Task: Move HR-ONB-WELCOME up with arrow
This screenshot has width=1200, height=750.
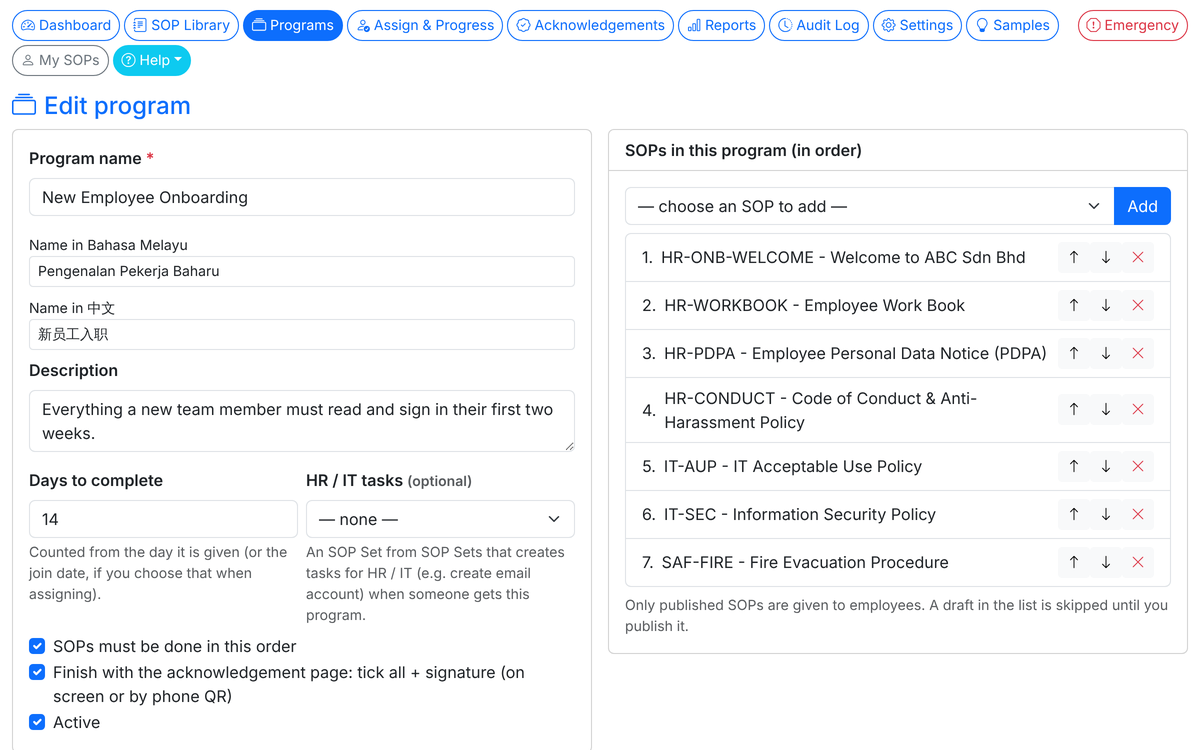Action: [x=1074, y=258]
